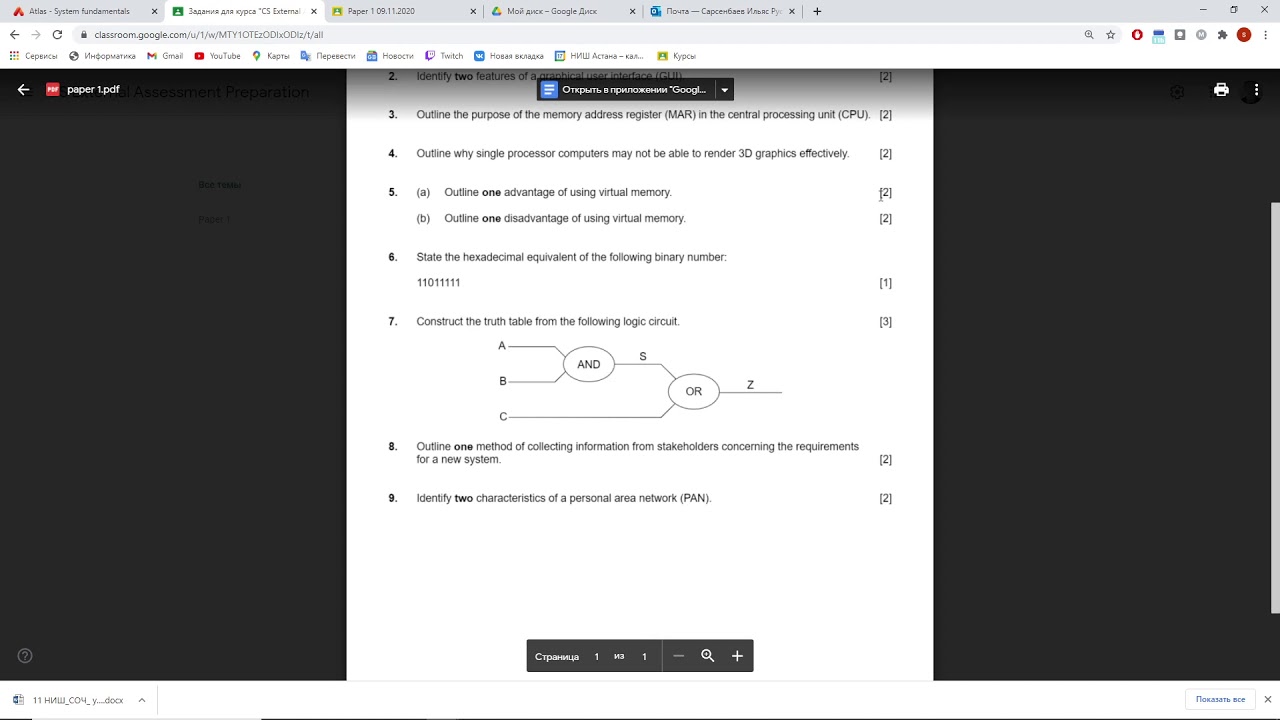Click the gray square extension icon

(x=1180, y=34)
